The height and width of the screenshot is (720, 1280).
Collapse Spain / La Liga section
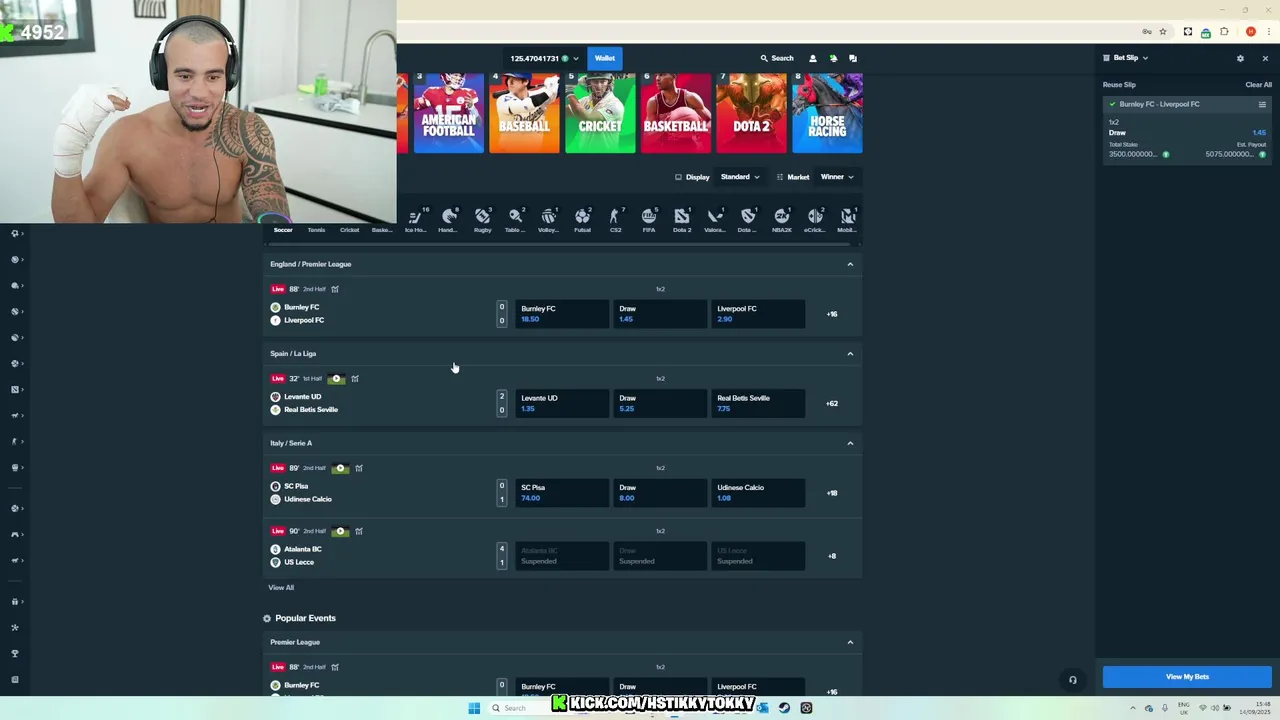coord(850,353)
